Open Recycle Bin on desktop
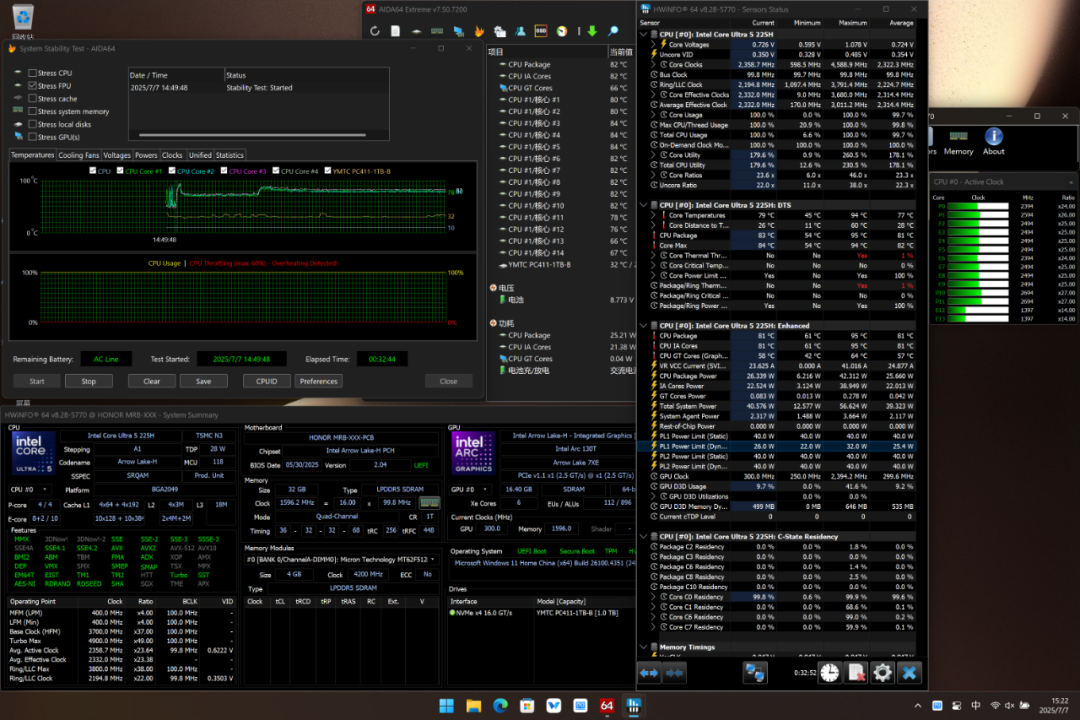The width and height of the screenshot is (1080, 720). pyautogui.click(x=23, y=21)
